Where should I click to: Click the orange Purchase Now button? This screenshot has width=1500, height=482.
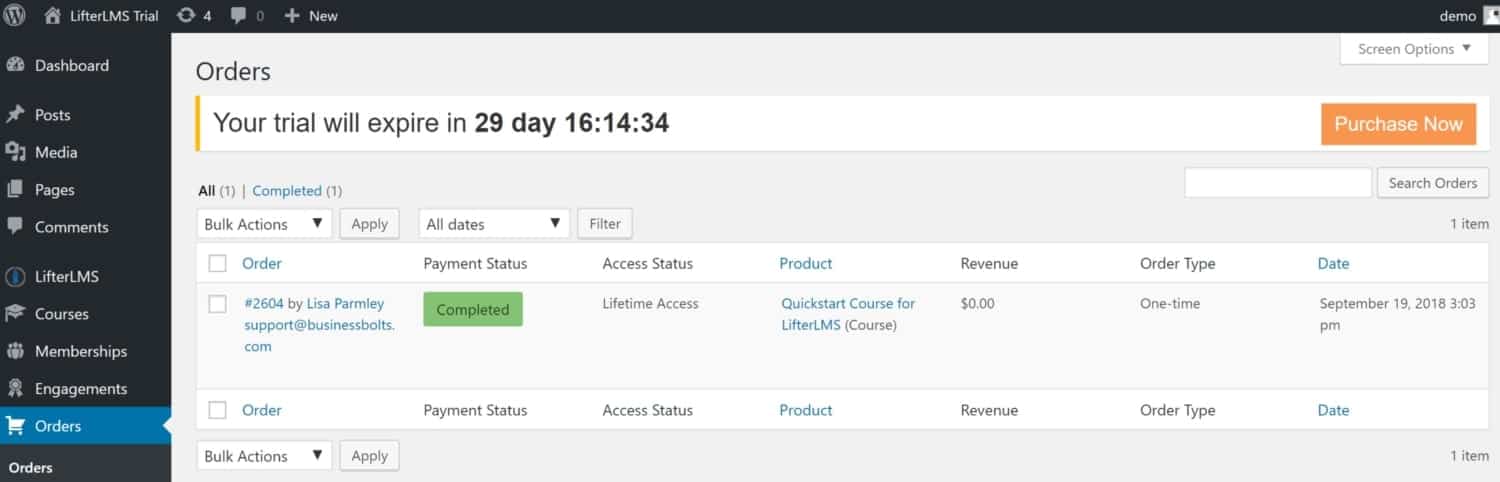point(1398,124)
